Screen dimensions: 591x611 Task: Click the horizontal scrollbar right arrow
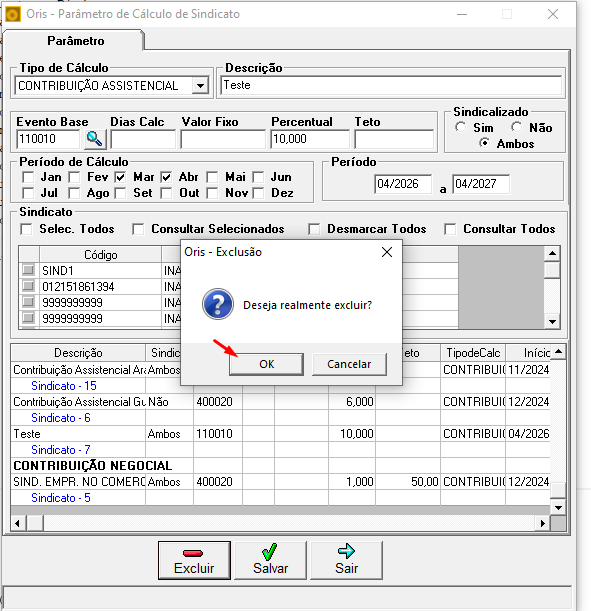click(543, 523)
